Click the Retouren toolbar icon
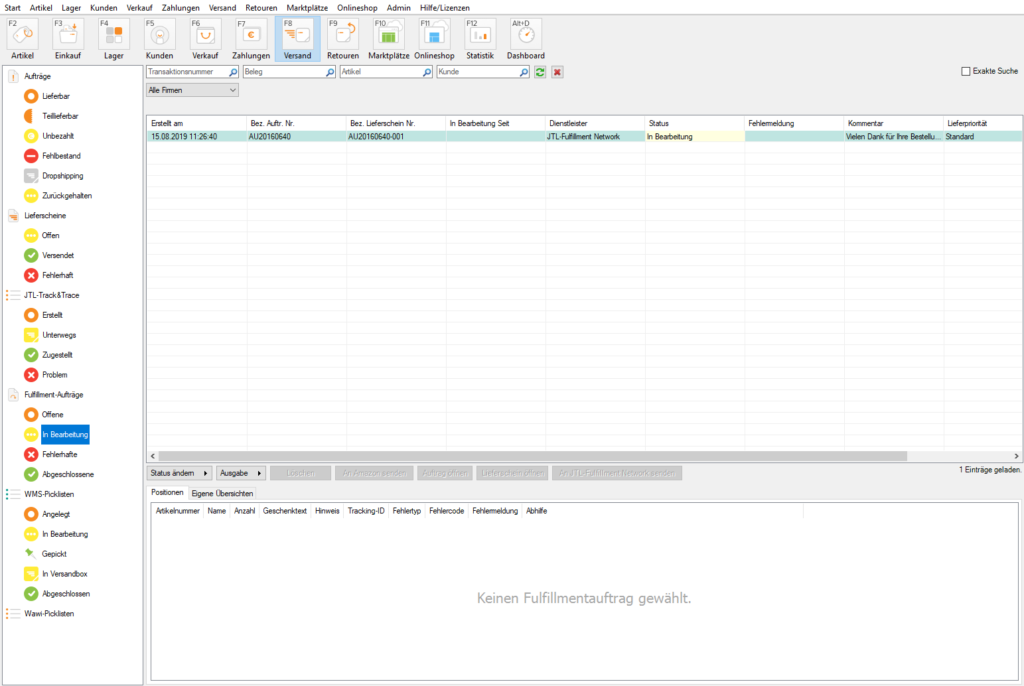Screen dimensions: 1024x686 343,39
